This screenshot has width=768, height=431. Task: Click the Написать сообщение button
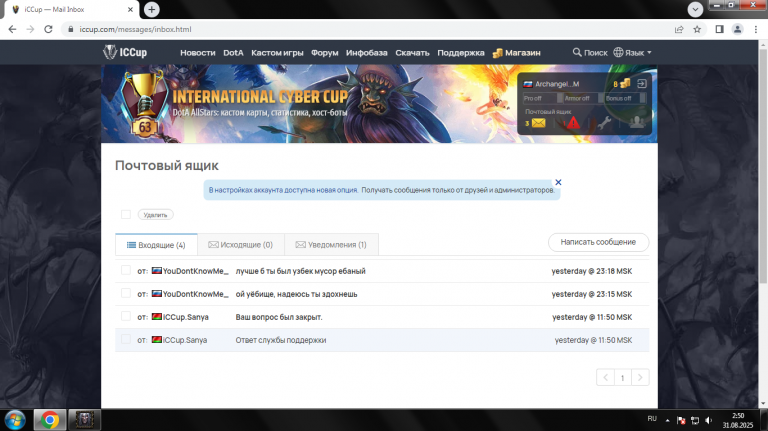click(x=598, y=242)
